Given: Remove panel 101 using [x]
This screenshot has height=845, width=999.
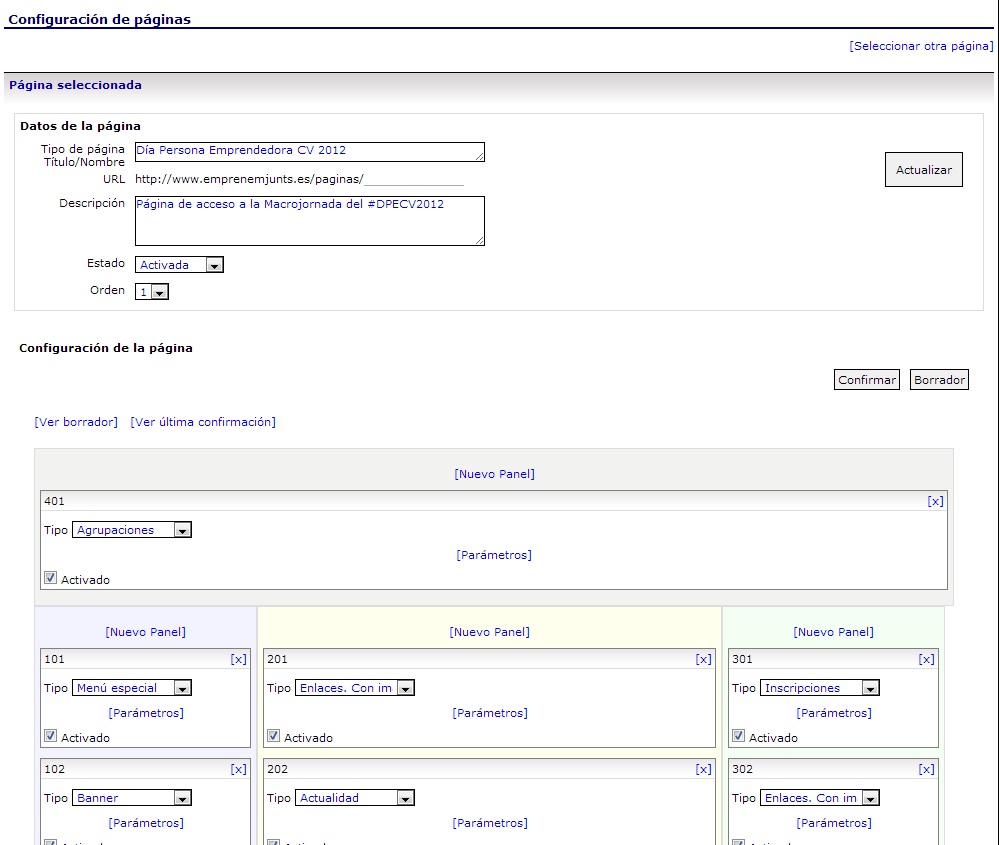Looking at the screenshot, I should coord(238,659).
